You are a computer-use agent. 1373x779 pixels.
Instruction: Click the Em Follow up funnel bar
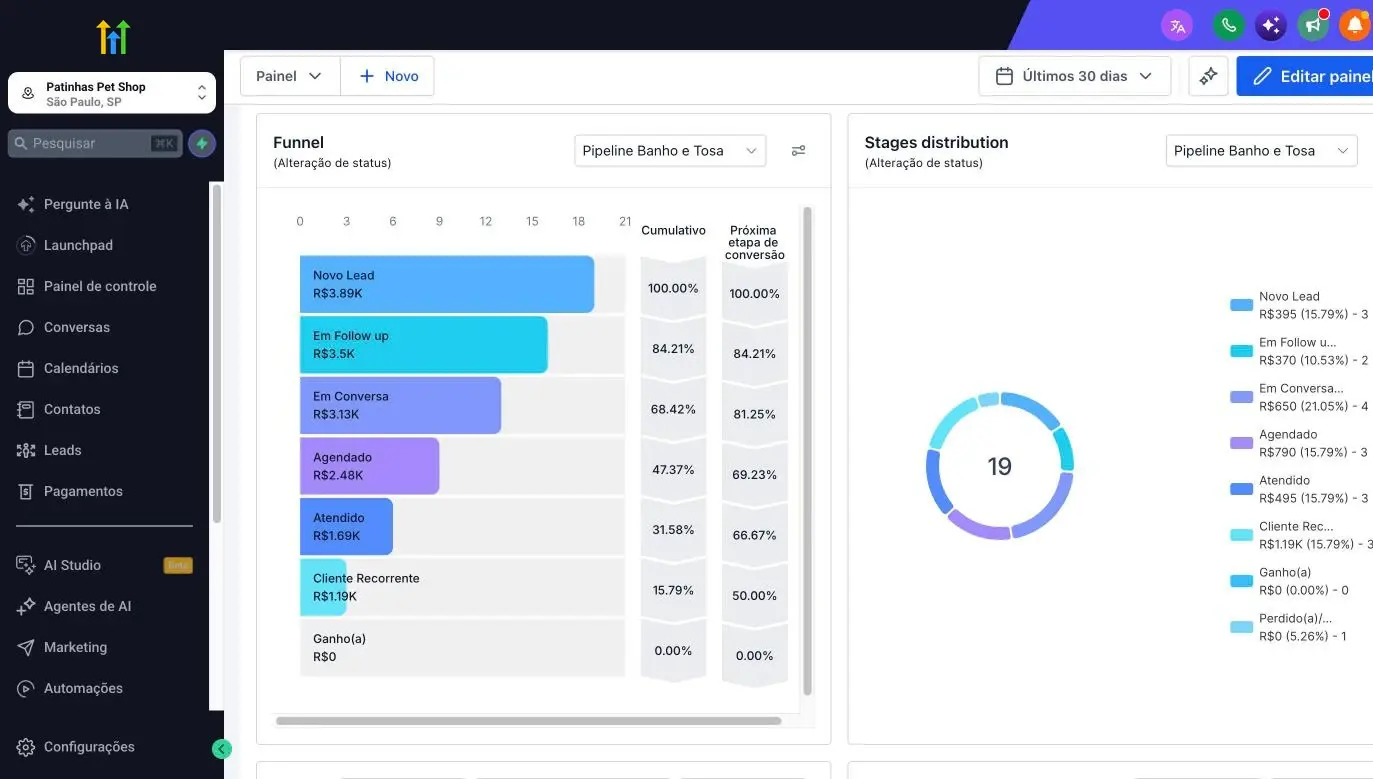coord(424,345)
